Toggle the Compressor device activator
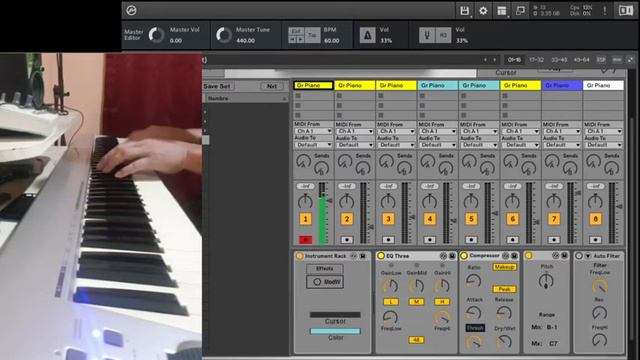Viewport: 640px width, 360px height. (x=464, y=256)
